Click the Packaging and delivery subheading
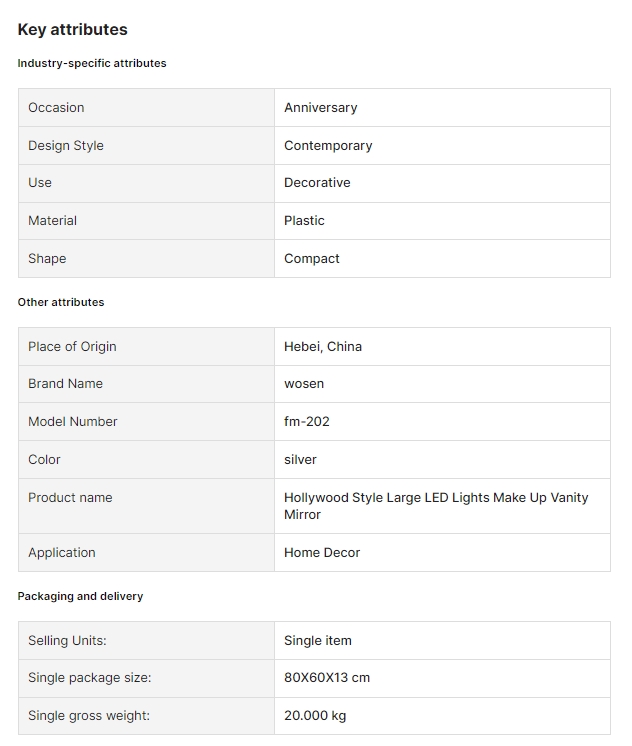Image resolution: width=632 pixels, height=746 pixels. coord(80,596)
